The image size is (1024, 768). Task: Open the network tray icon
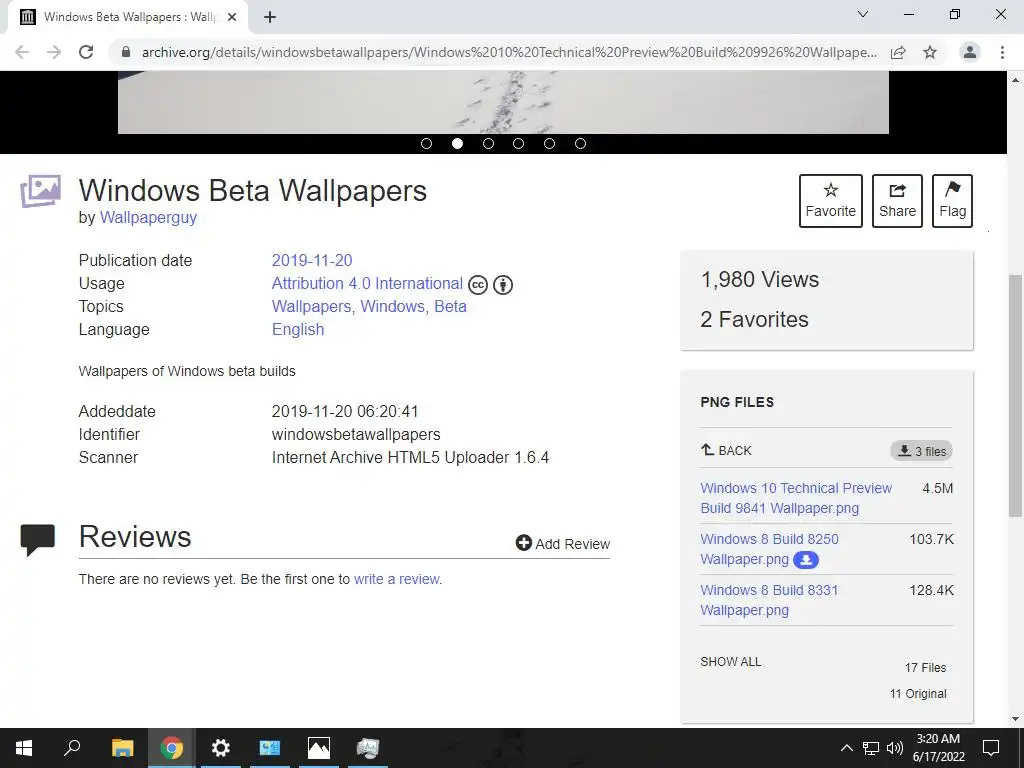coord(871,748)
